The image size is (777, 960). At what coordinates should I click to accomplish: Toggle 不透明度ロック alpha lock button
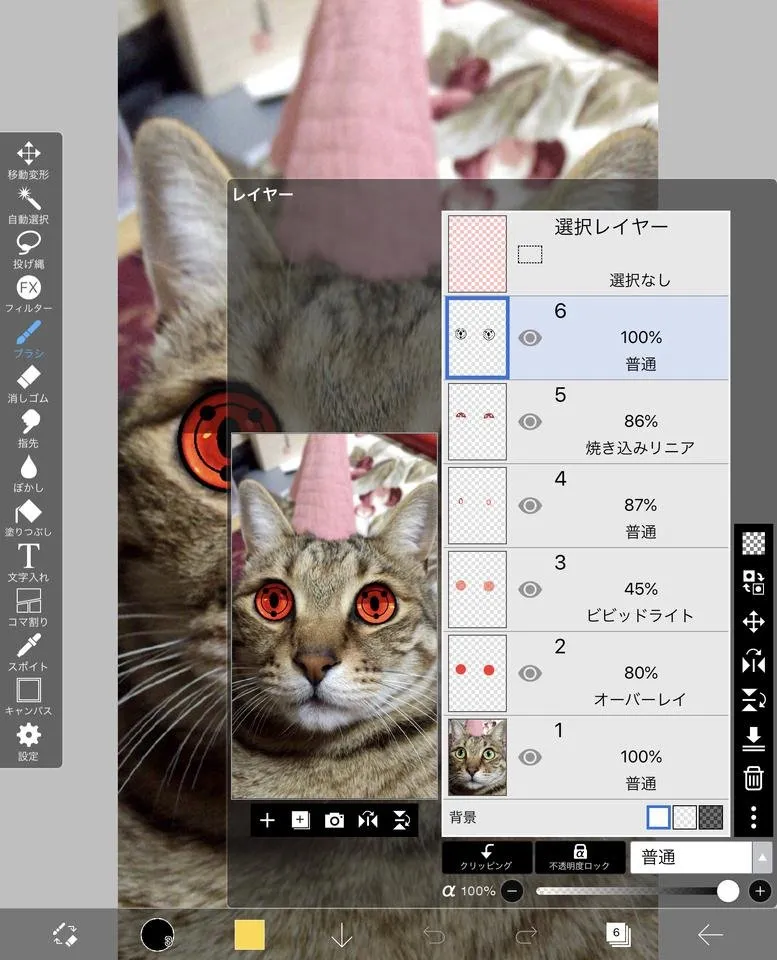(579, 857)
